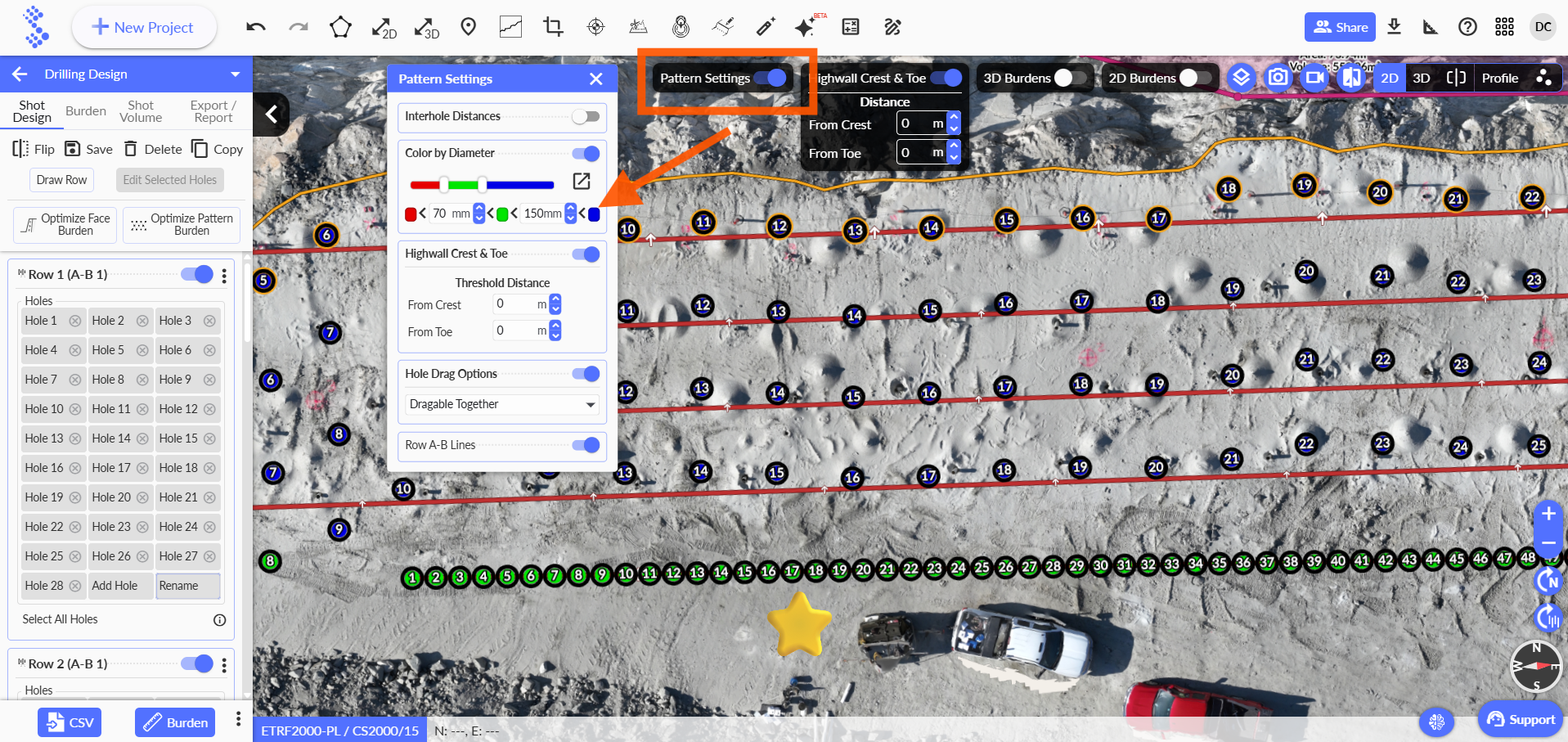Viewport: 1568px width, 742px height.
Task: Turn off Color by Diameter switch
Action: [x=586, y=154]
